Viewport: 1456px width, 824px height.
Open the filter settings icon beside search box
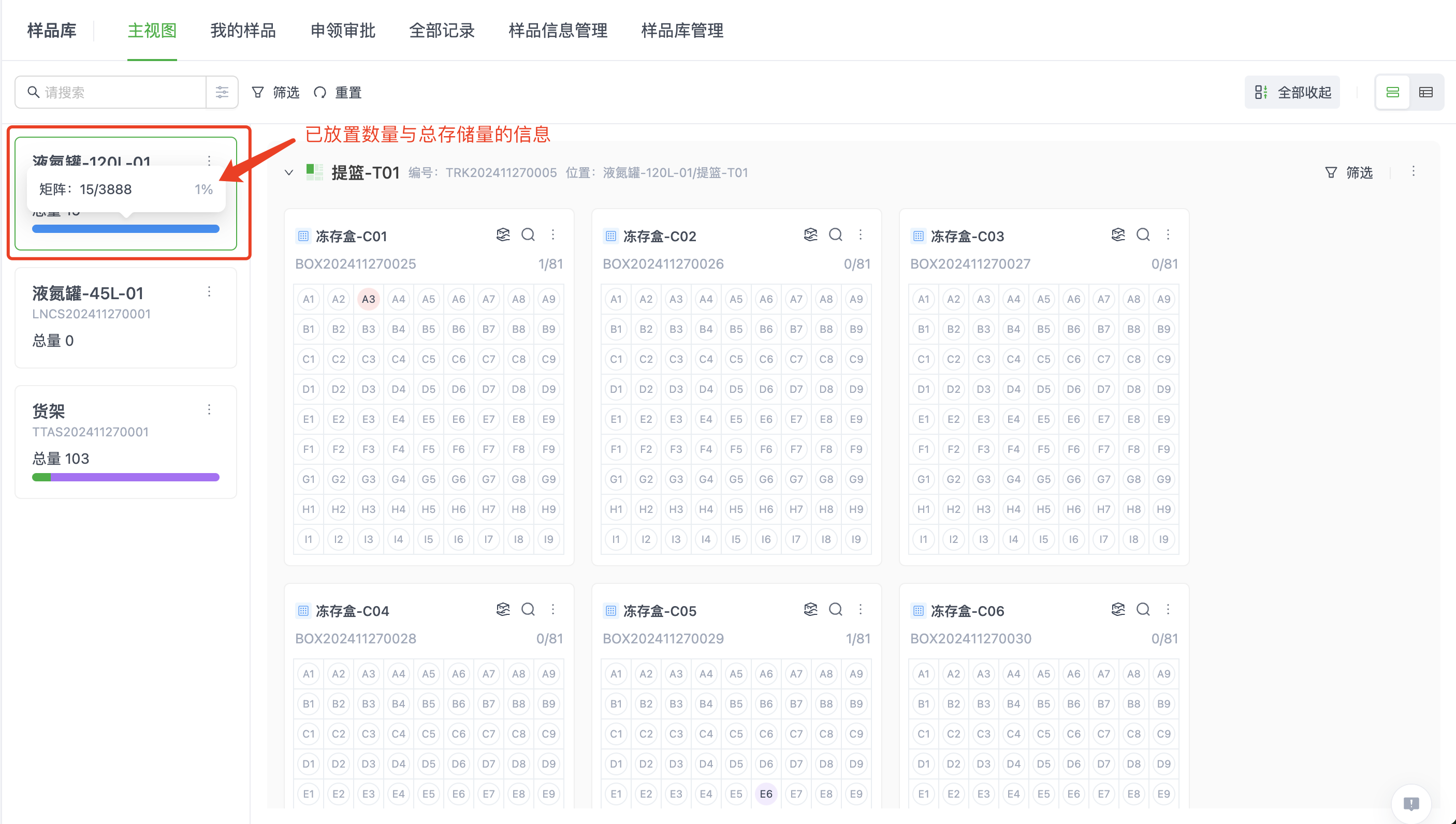[222, 92]
